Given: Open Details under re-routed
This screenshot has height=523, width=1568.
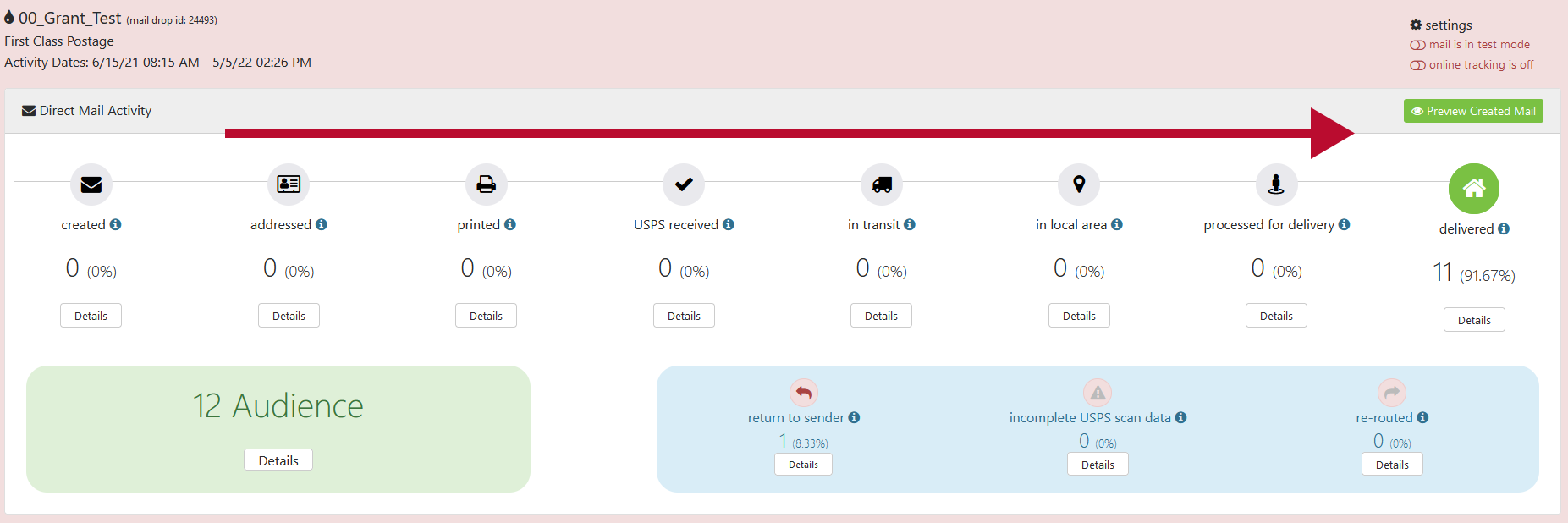Looking at the screenshot, I should 1392,465.
